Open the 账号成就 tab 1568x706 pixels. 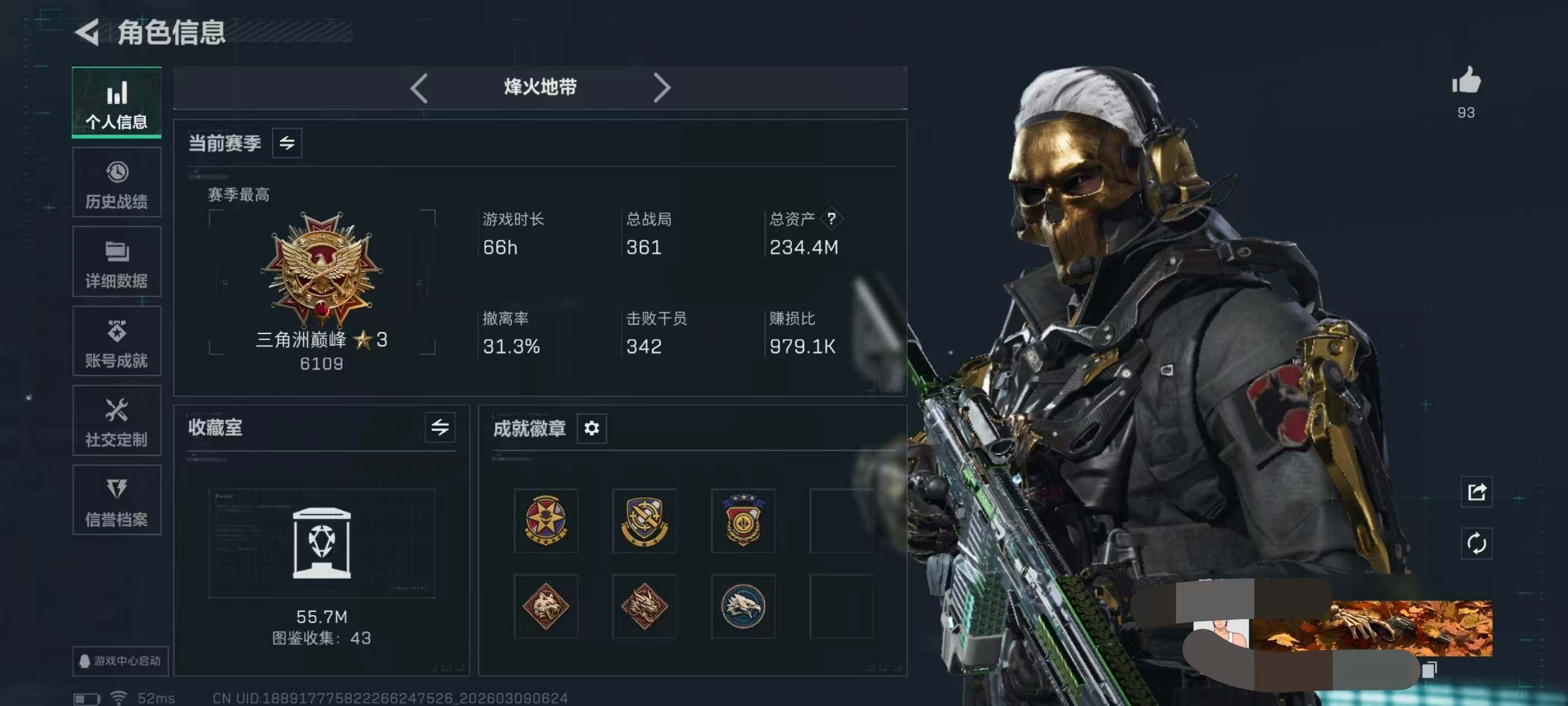pos(117,341)
